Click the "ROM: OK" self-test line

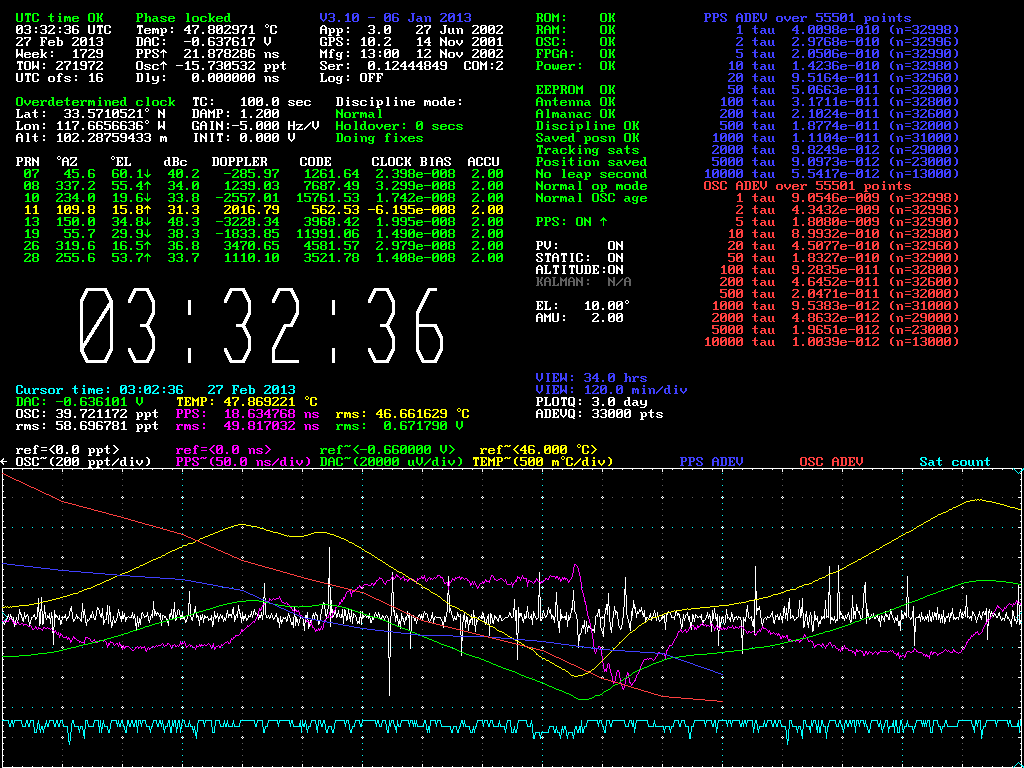(x=575, y=18)
